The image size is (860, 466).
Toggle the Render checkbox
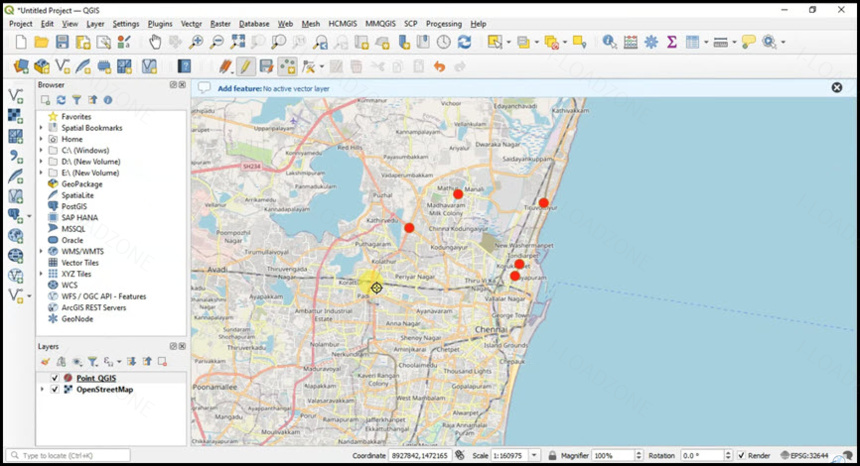tap(742, 456)
